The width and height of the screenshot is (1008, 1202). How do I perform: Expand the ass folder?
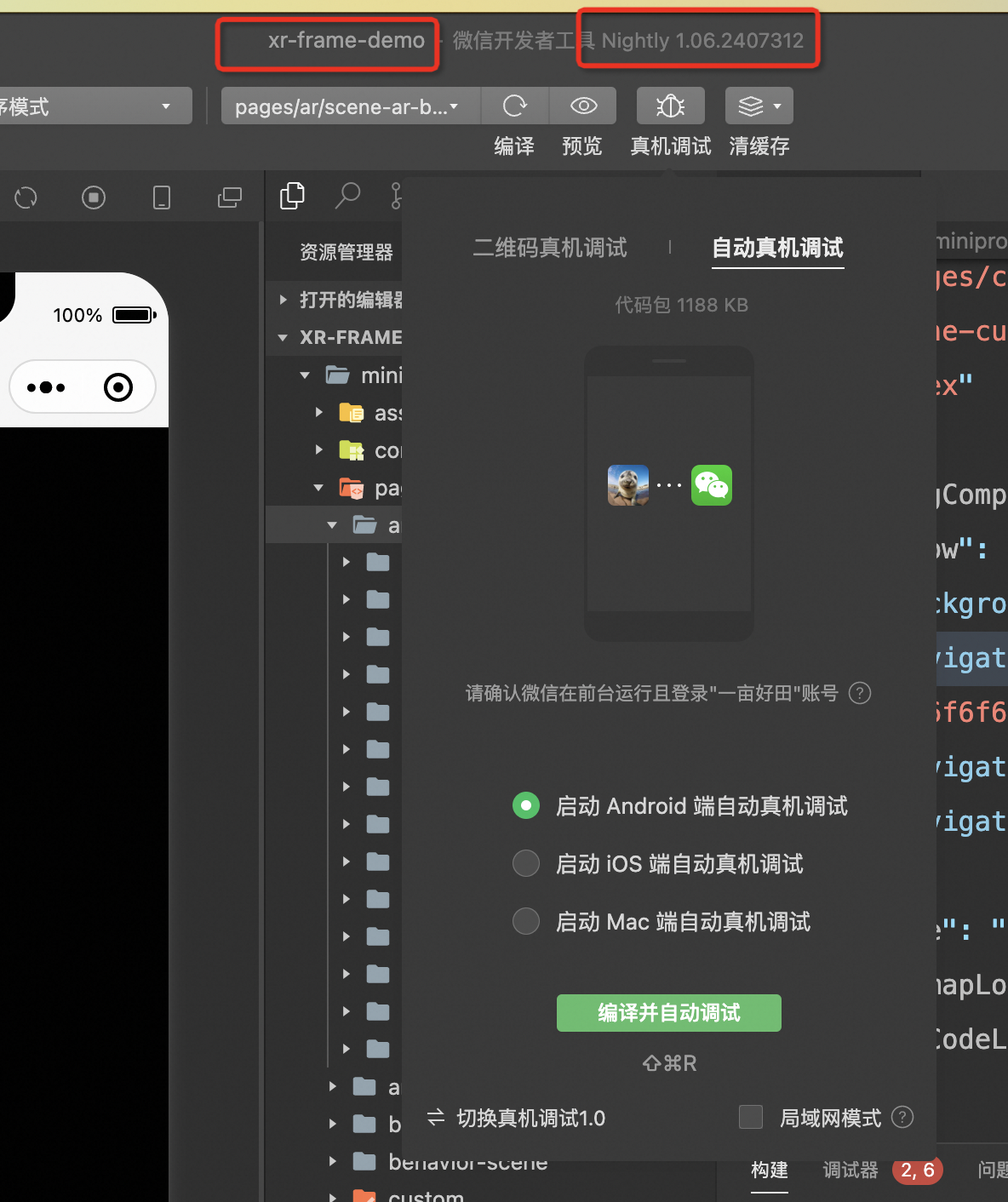pyautogui.click(x=319, y=413)
